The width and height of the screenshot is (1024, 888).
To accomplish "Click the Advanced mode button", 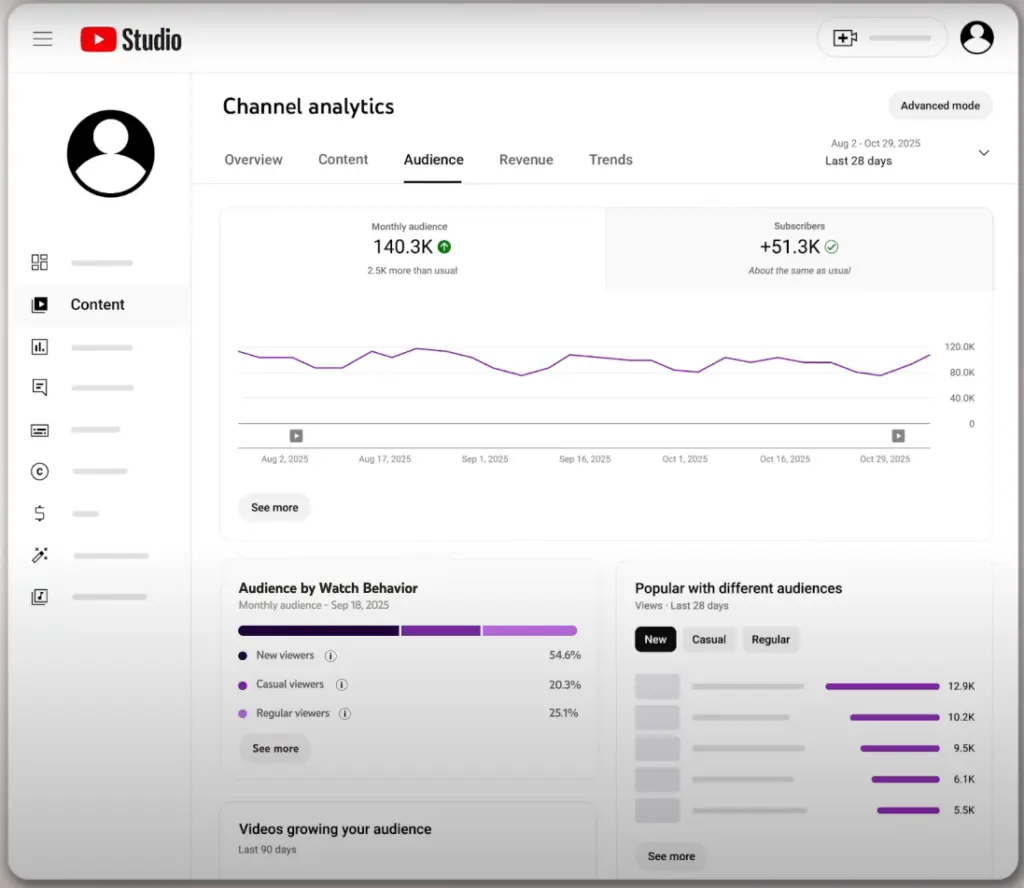I will click(x=940, y=105).
